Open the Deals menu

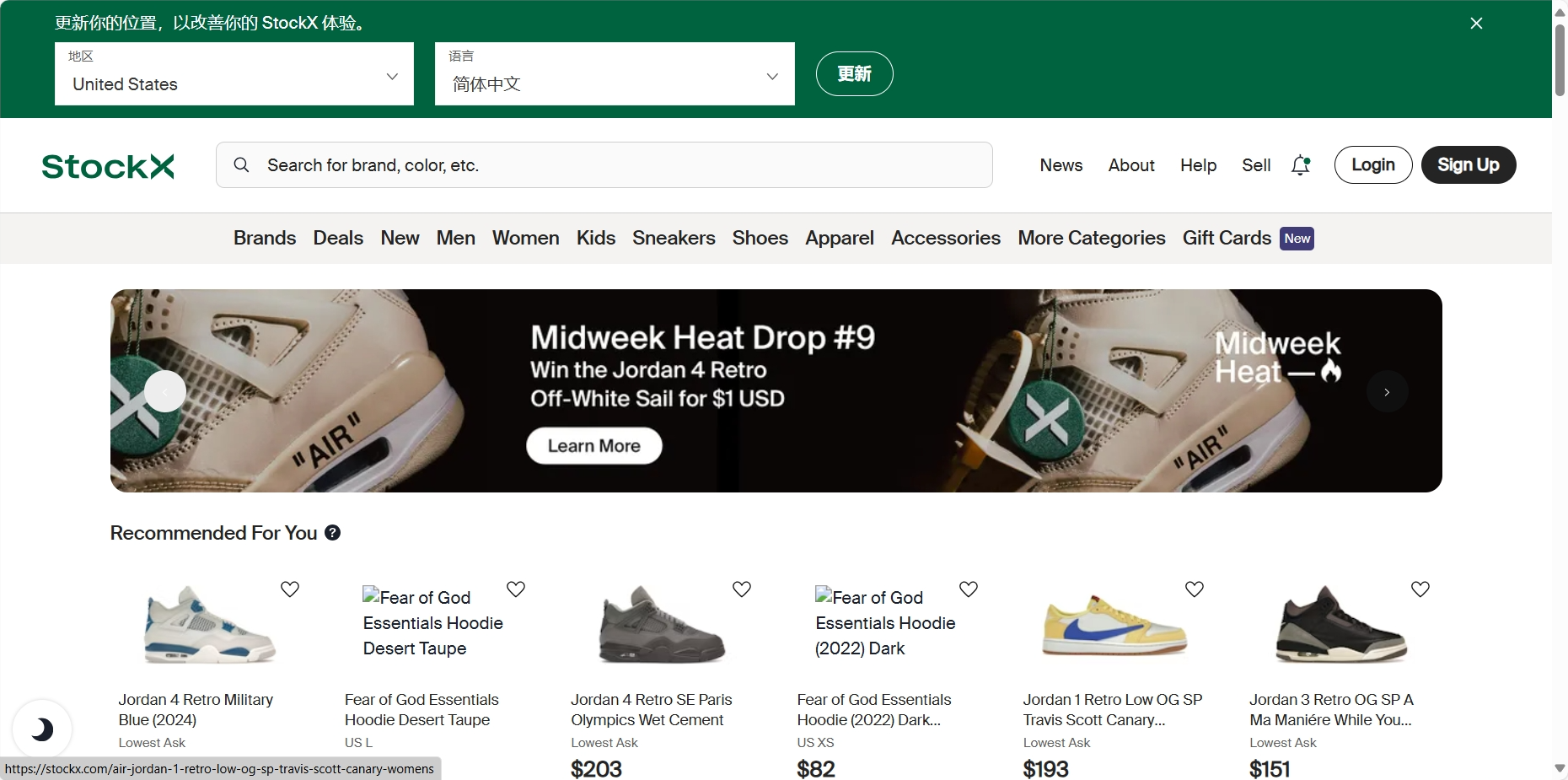338,239
